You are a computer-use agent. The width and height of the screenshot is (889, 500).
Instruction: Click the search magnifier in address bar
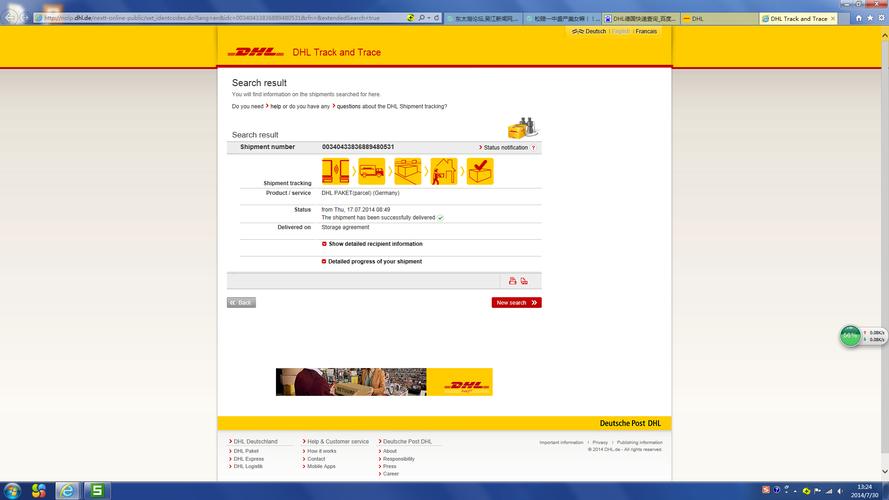(421, 18)
